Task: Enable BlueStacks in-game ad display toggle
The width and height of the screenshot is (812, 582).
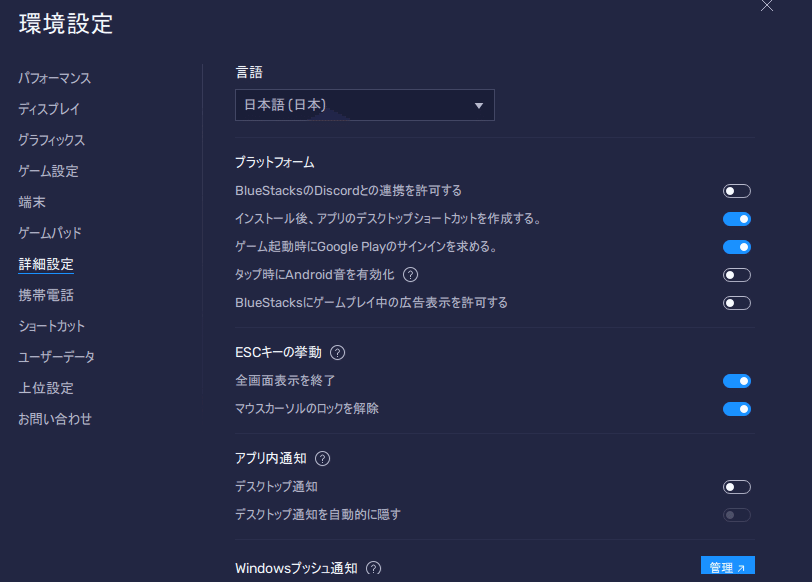Action: pos(736,303)
